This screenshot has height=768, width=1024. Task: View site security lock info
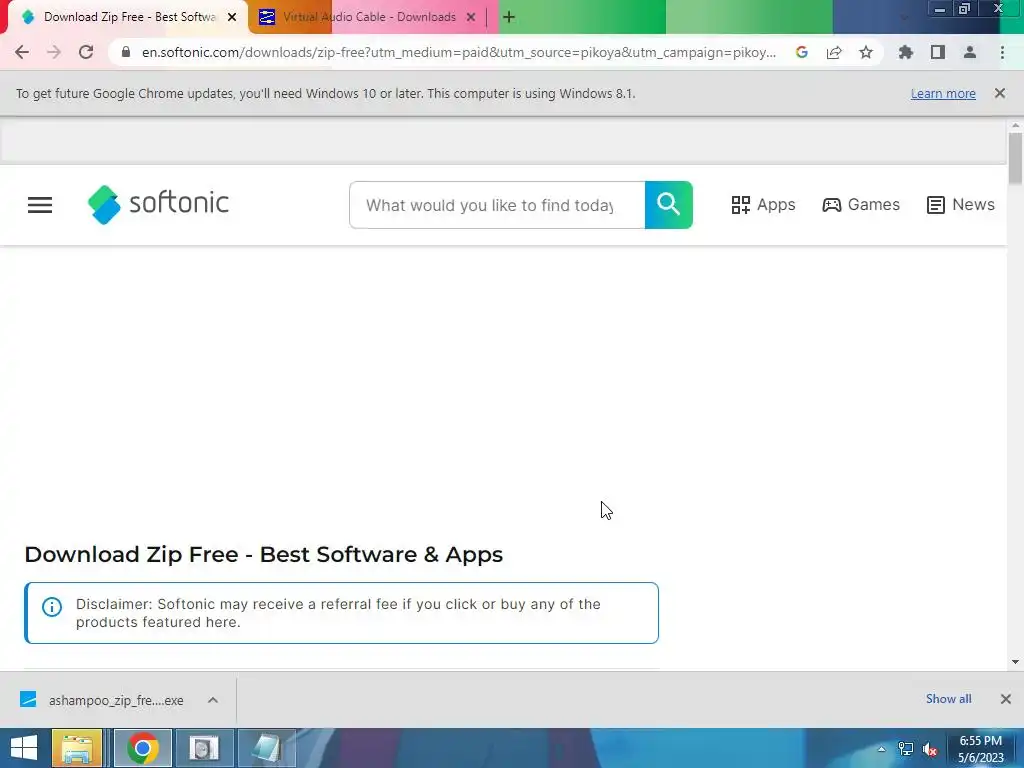pyautogui.click(x=126, y=52)
